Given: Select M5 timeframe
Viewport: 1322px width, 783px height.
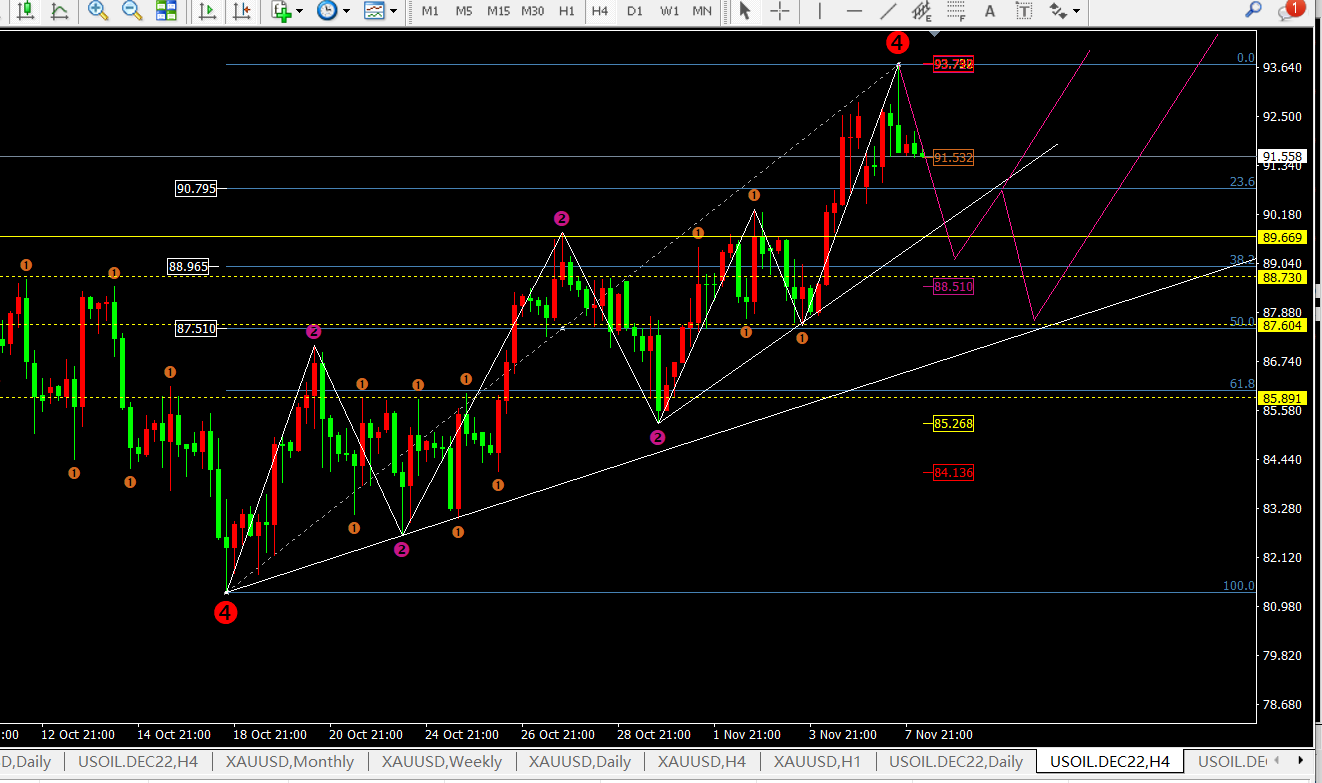Looking at the screenshot, I should point(464,11).
